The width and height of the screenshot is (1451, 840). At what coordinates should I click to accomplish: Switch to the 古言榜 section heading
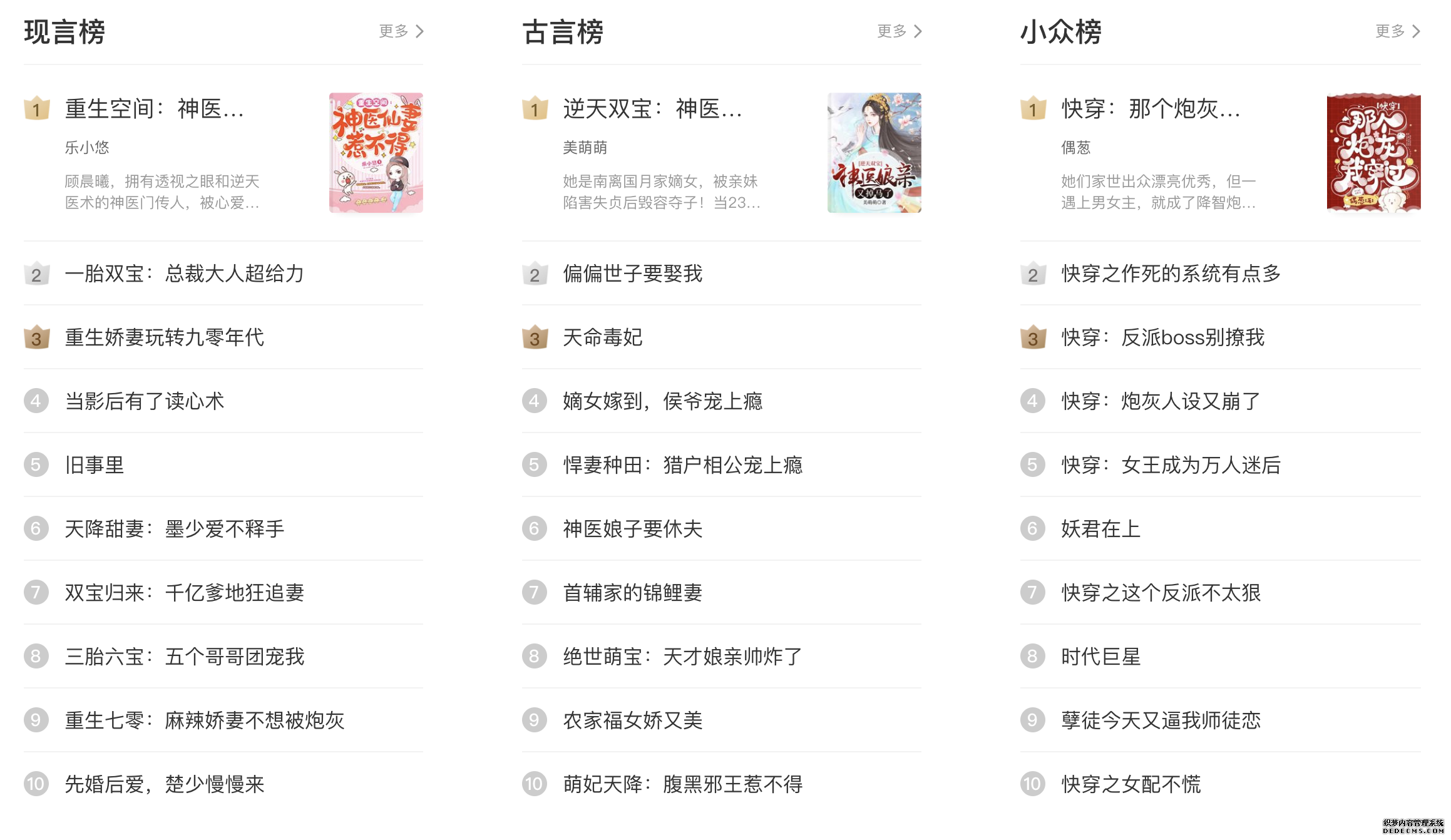click(563, 33)
